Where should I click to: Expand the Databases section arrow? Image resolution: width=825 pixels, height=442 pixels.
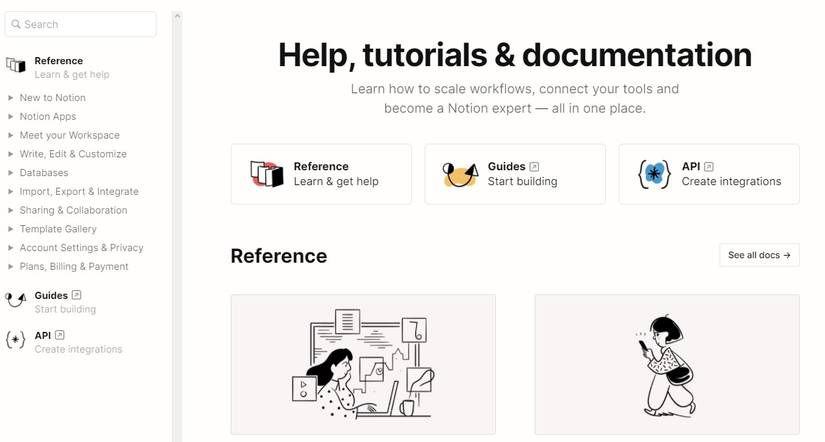click(x=11, y=173)
